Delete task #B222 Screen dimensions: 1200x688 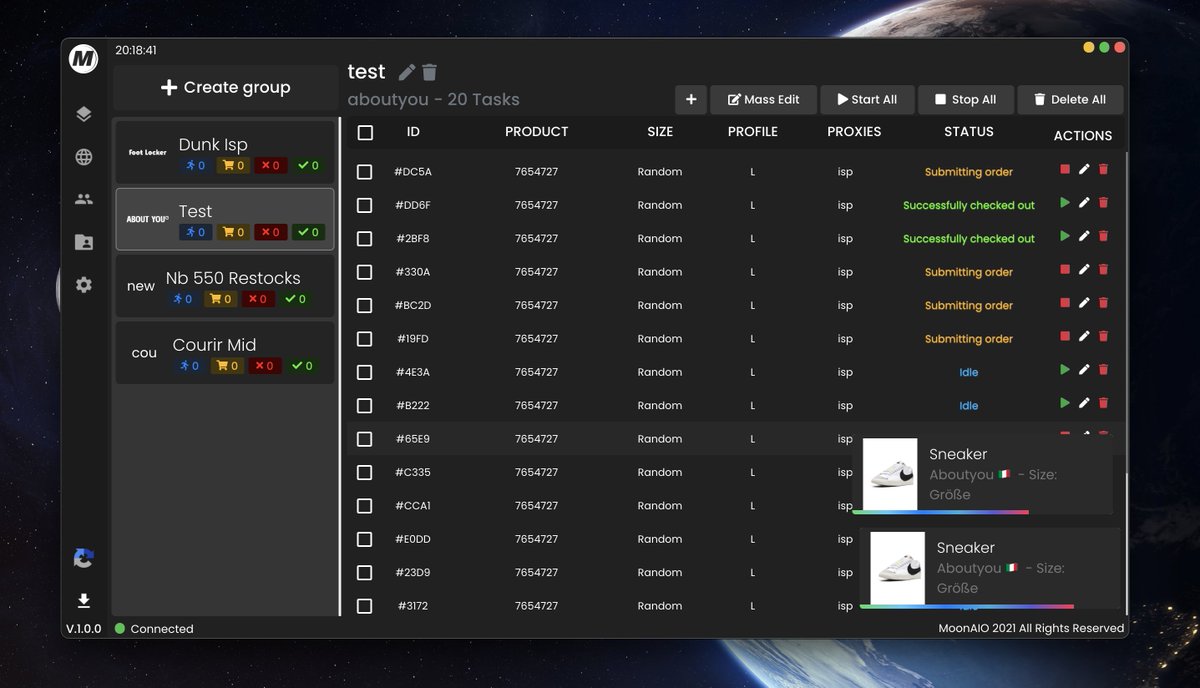coord(1104,403)
